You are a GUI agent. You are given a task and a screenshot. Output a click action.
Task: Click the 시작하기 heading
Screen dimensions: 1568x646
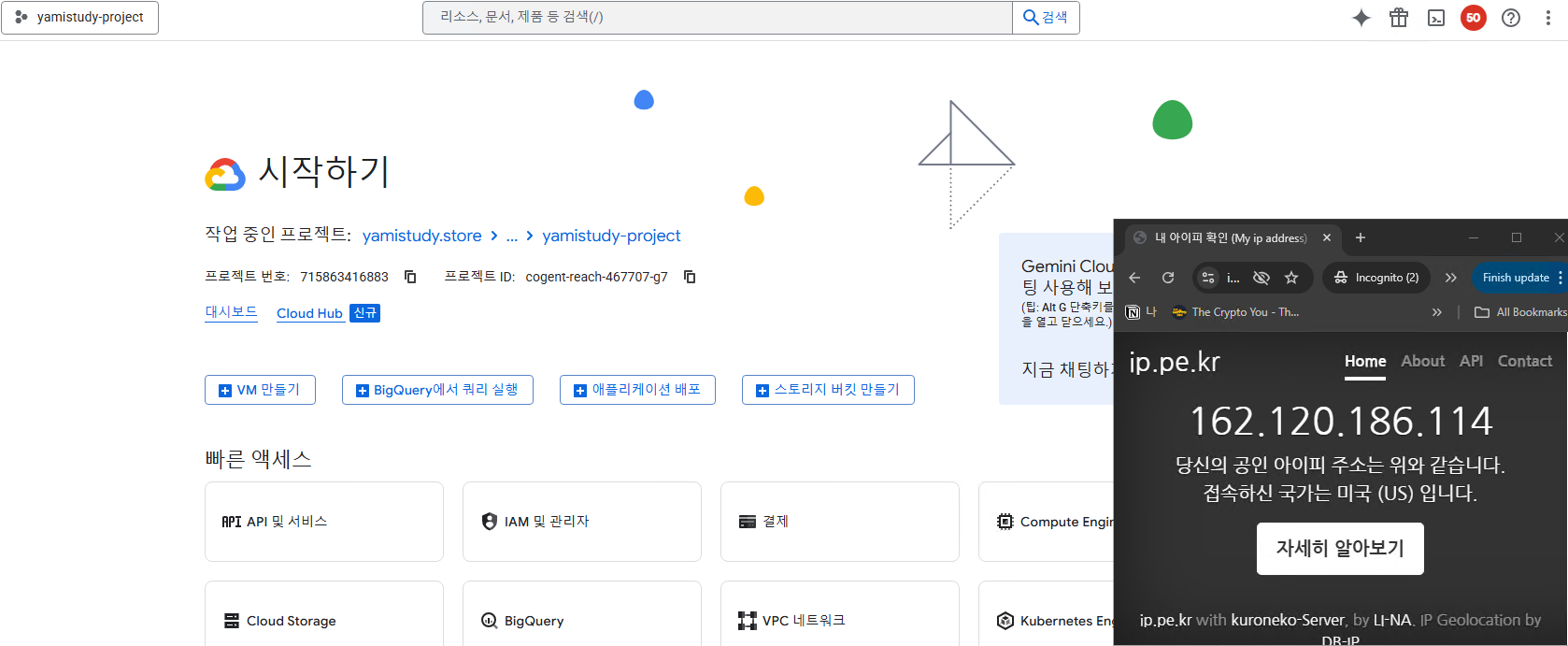(x=323, y=171)
